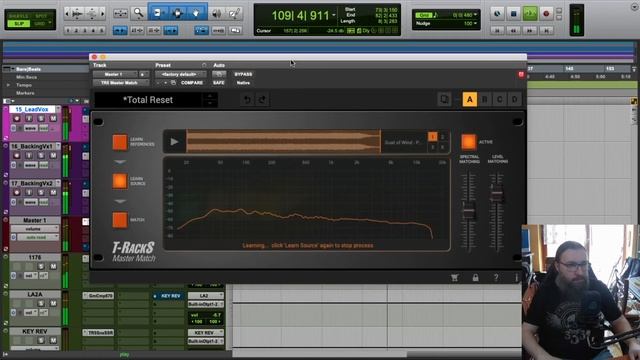Click the Online clock button in transport
The width and height of the screenshot is (640, 360).
497,13
